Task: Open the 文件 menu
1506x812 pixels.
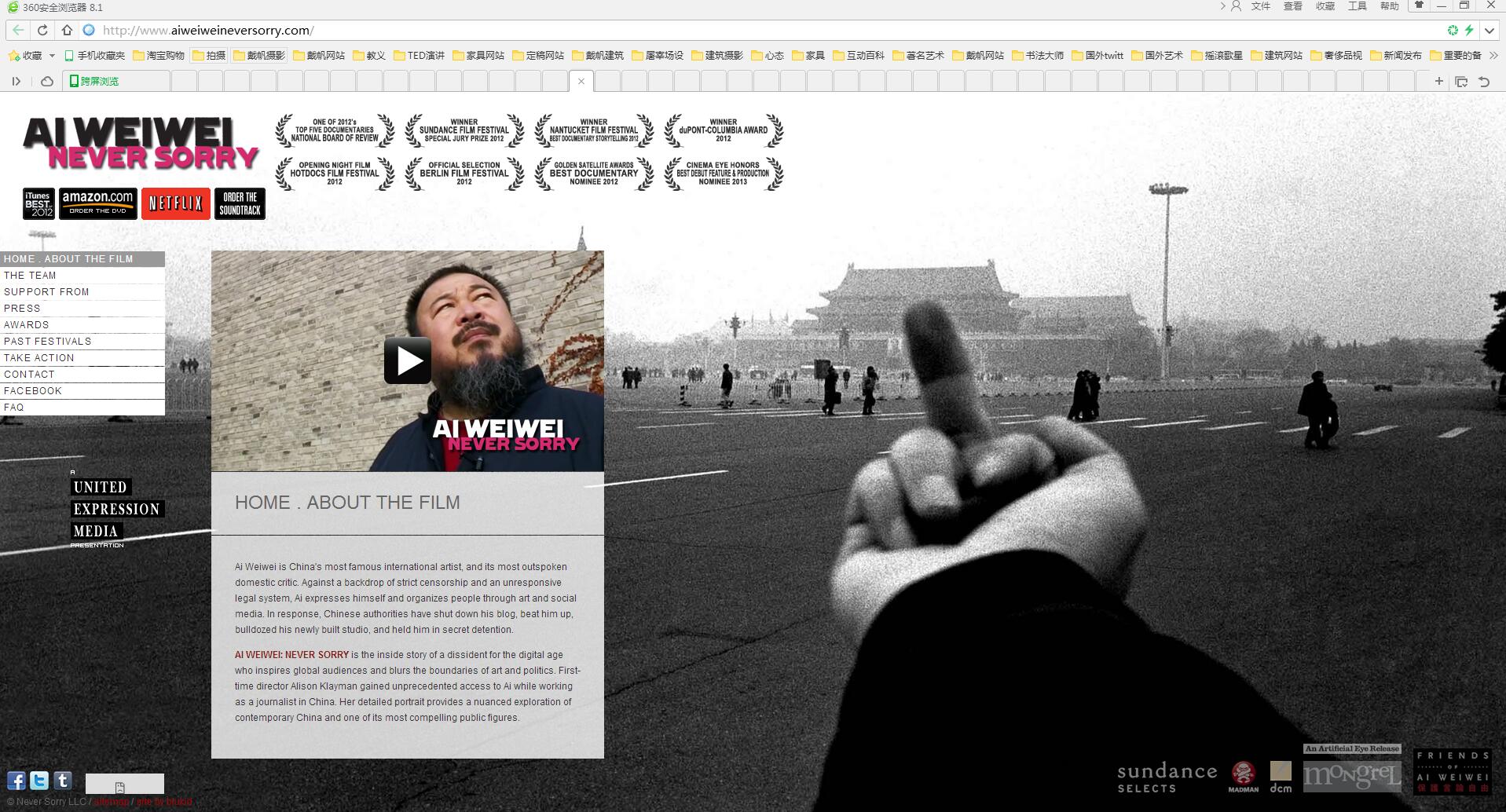Action: (1260, 6)
